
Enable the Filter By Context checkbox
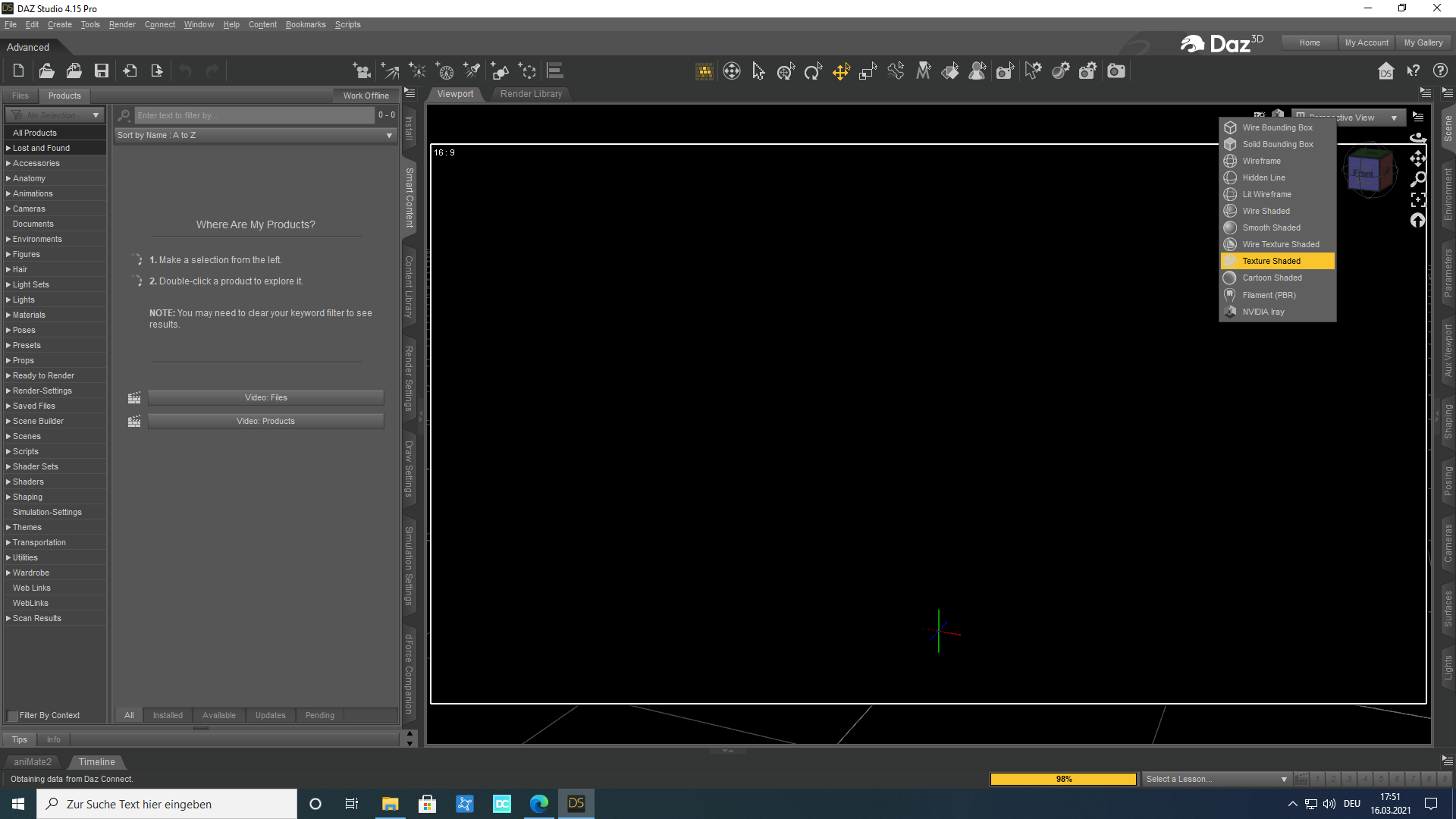[x=12, y=716]
